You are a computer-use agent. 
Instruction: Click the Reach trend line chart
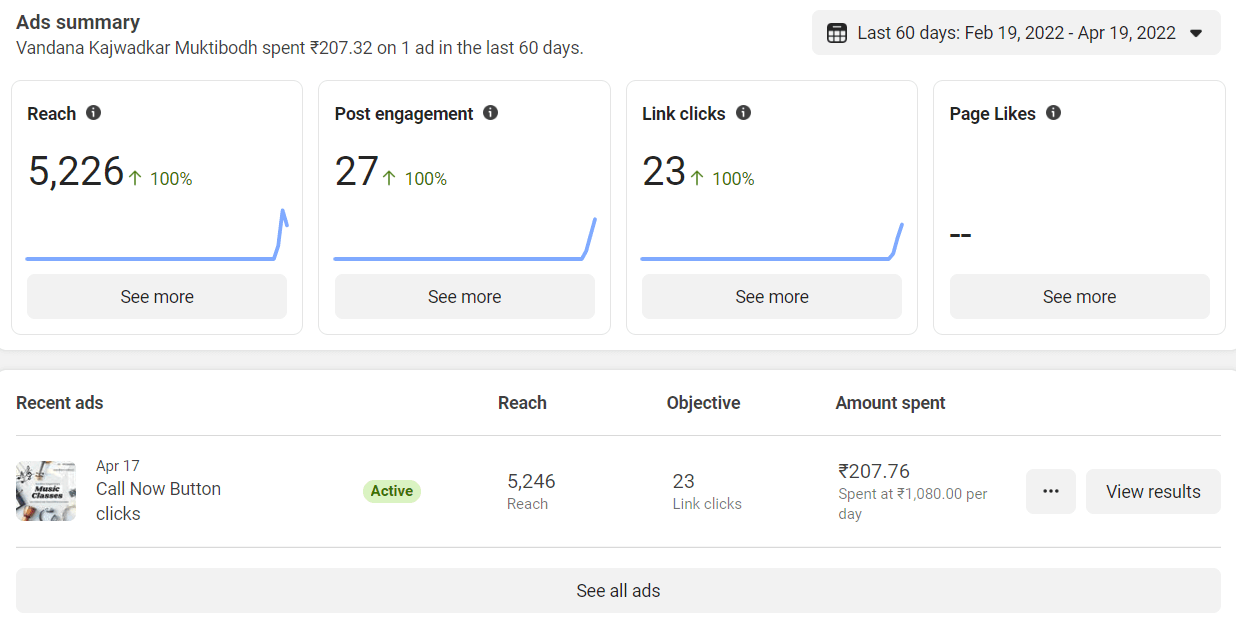(156, 240)
